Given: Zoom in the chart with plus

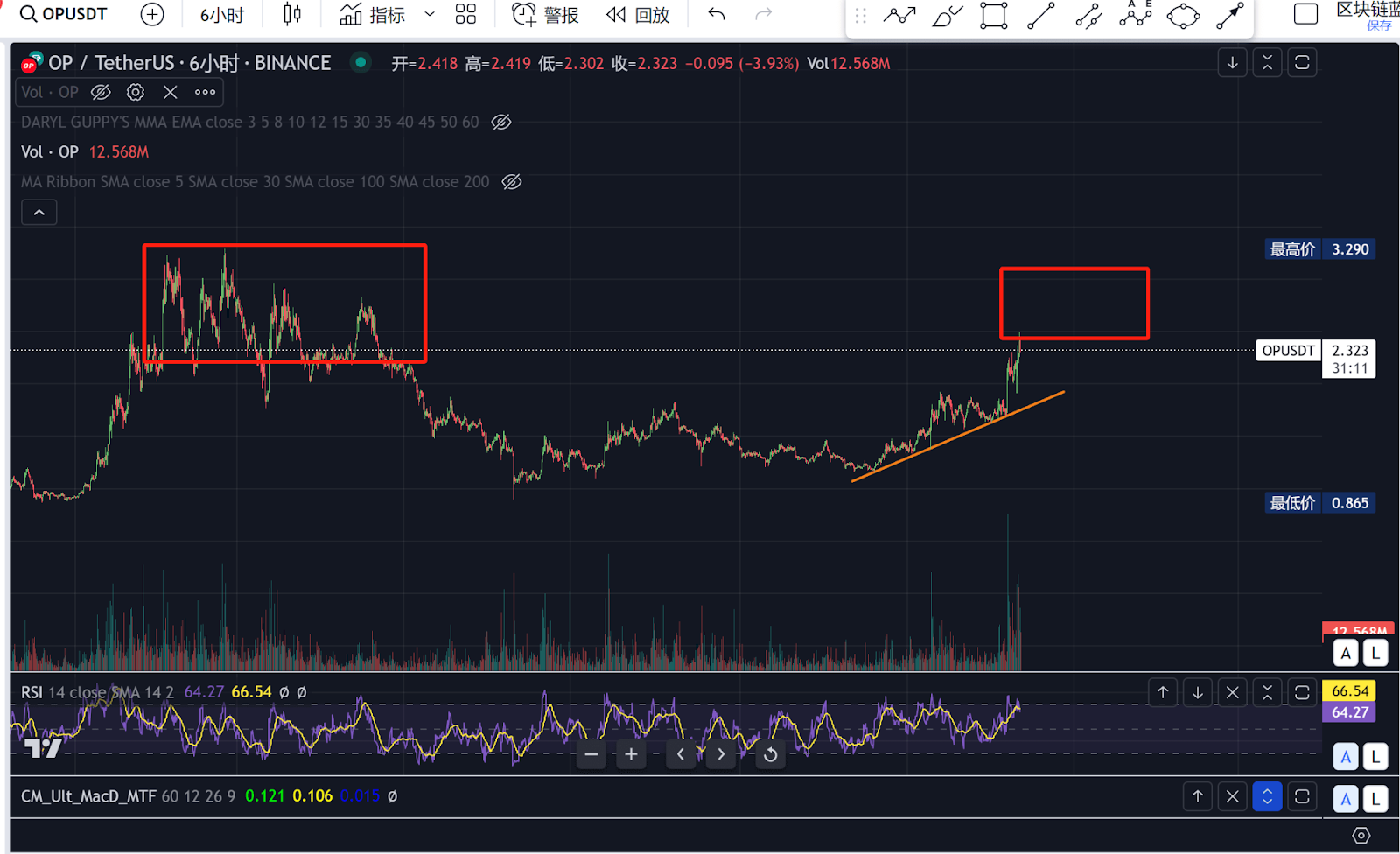Looking at the screenshot, I should pos(631,754).
